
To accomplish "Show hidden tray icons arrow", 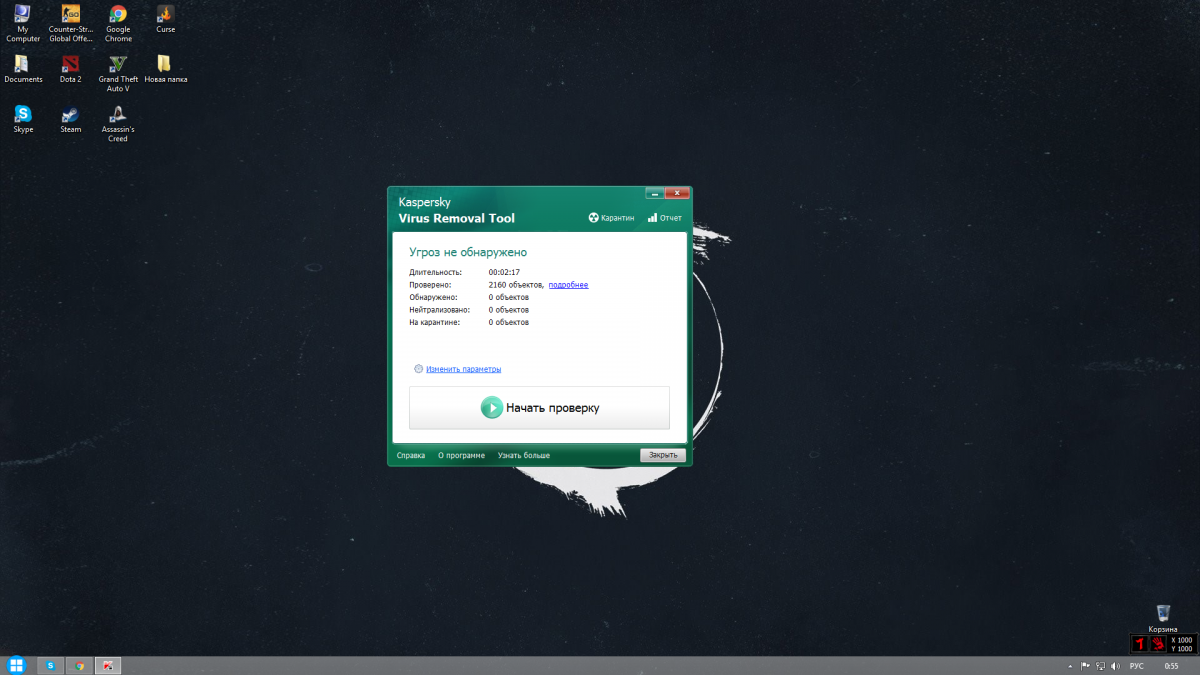I will point(1070,665).
